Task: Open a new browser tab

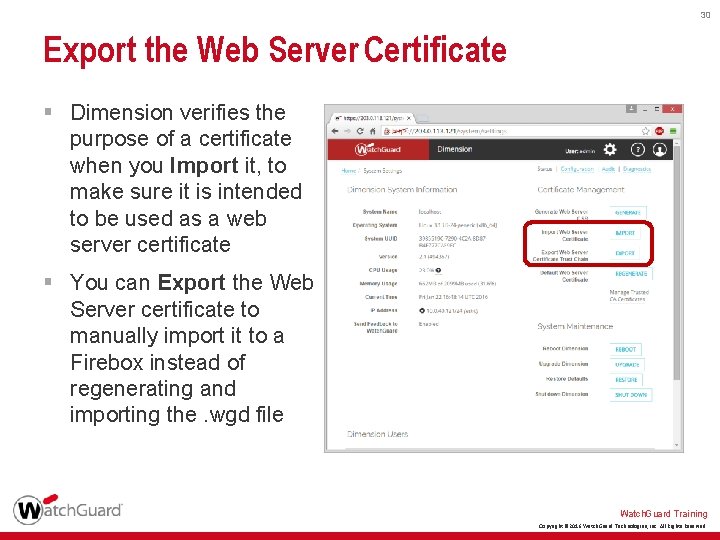Action: tap(422, 118)
